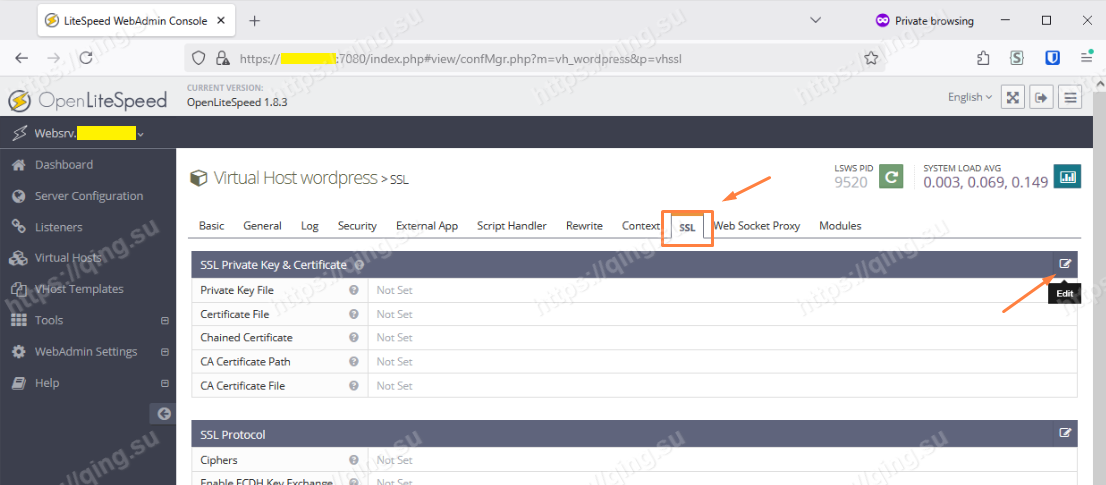Screen dimensions: 1106x485
Task: Close the LiteSpeed WebAdmin Console tab
Action: point(221,21)
